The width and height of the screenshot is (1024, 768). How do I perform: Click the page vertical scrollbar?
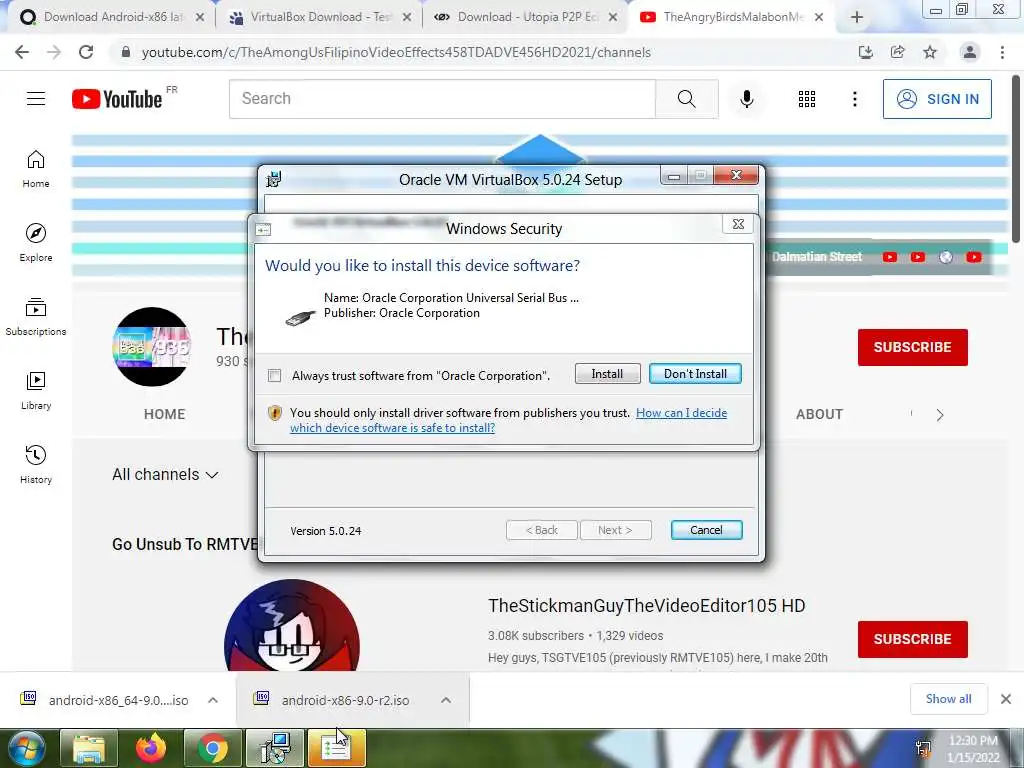pyautogui.click(x=1017, y=157)
